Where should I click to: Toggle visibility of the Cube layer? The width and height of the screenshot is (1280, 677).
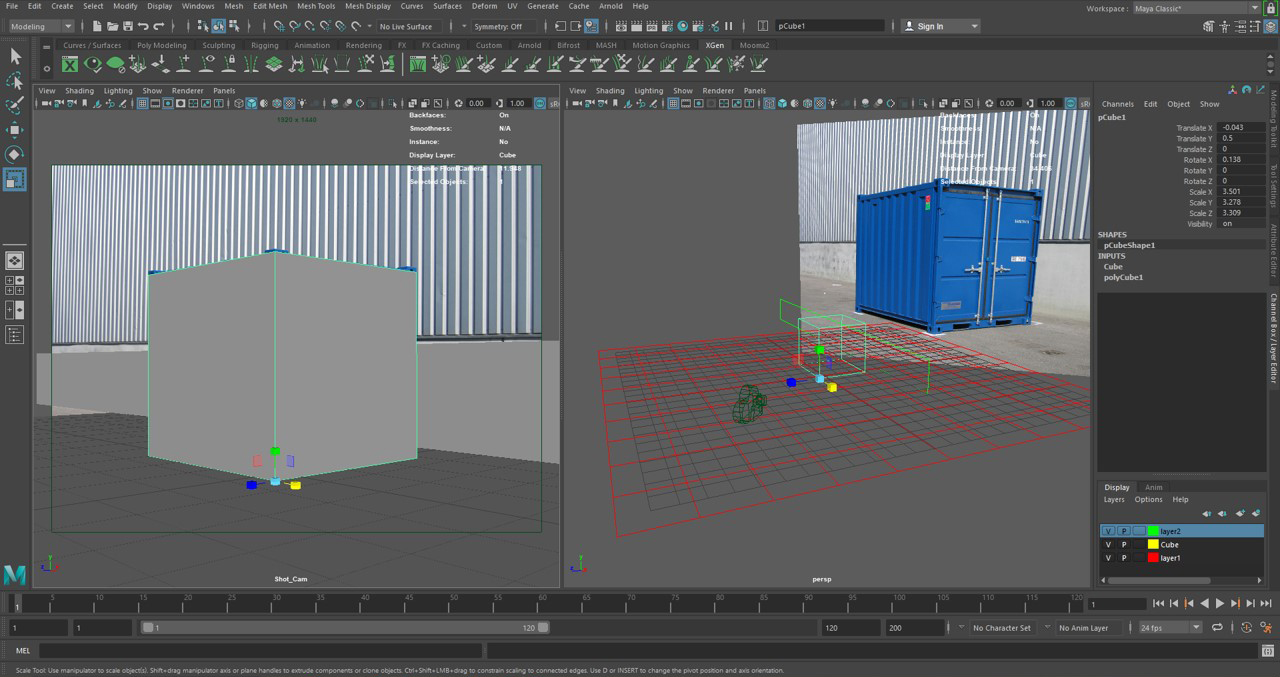(1108, 545)
